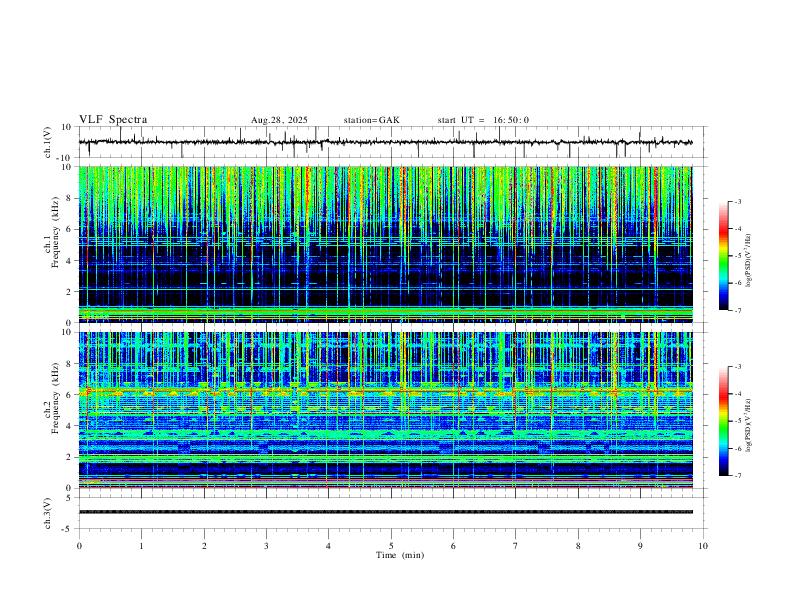792x612 pixels.
Task: Click the "-4" tick on ch.1 colorbar
Action: point(738,229)
